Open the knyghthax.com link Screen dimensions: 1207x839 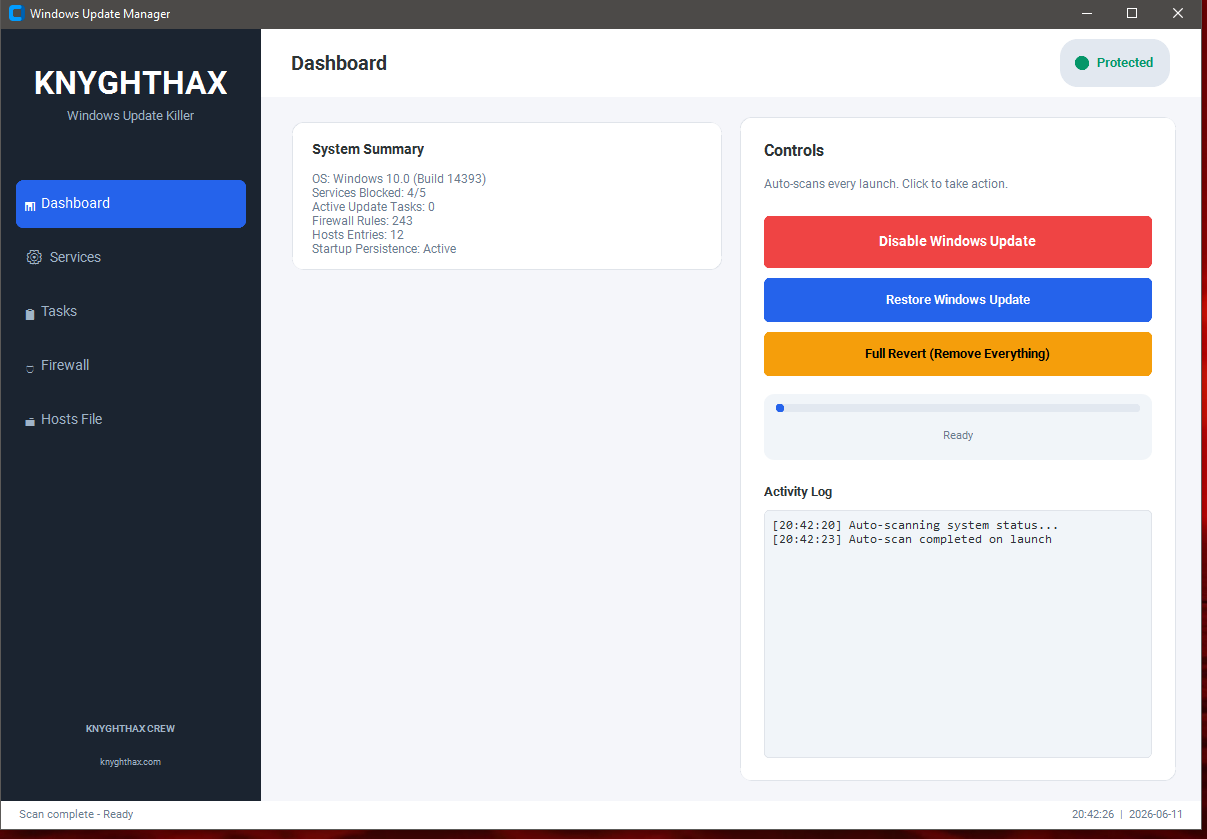tap(130, 762)
